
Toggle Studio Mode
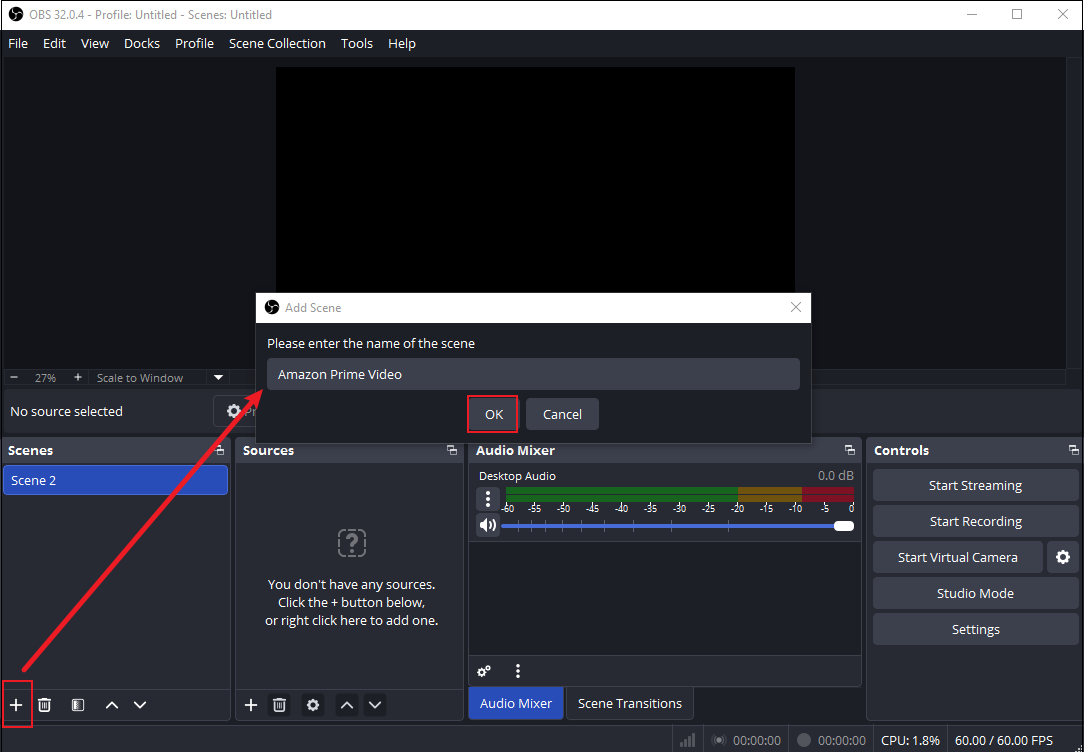coord(975,592)
